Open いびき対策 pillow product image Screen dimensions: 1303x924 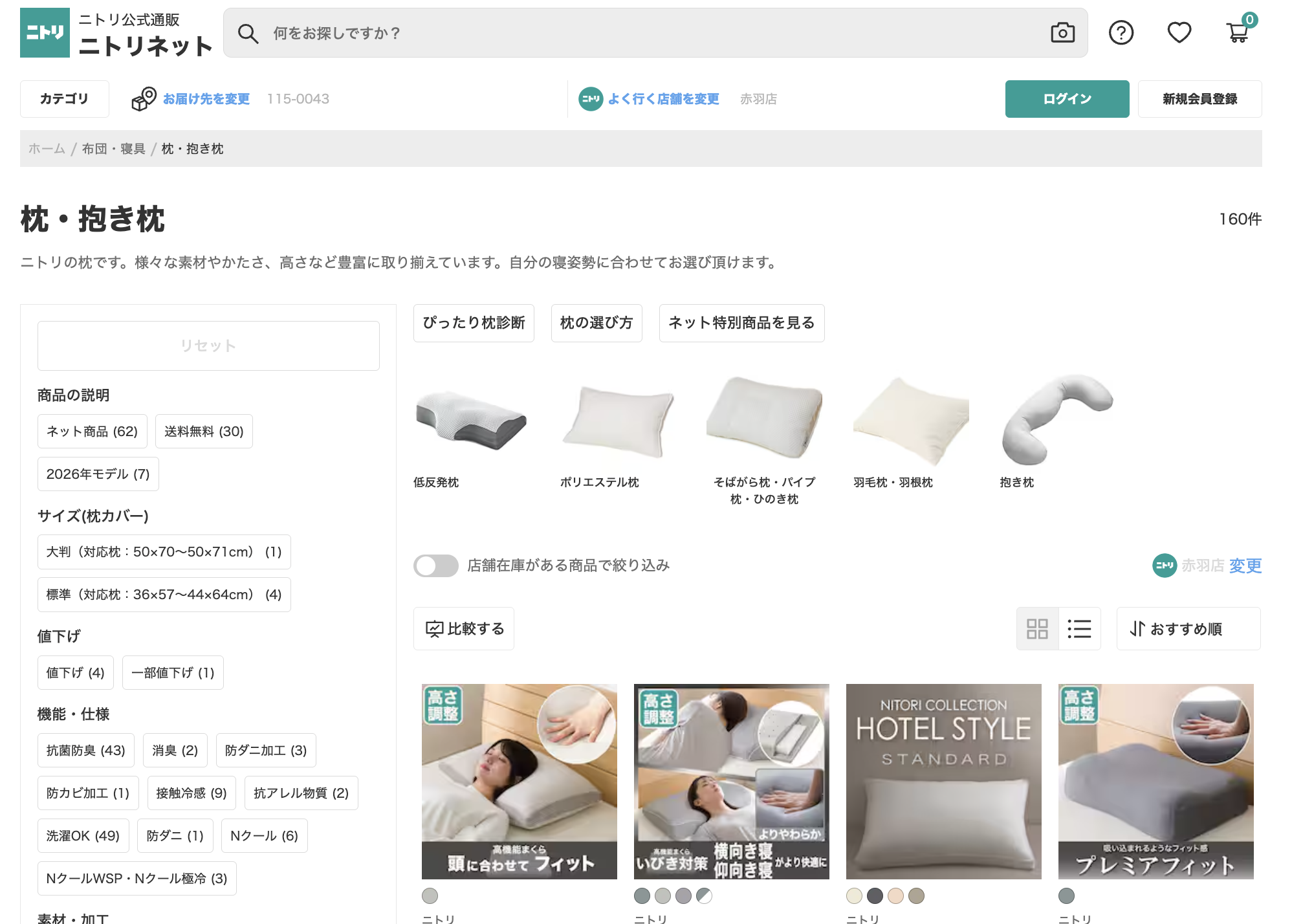[732, 782]
